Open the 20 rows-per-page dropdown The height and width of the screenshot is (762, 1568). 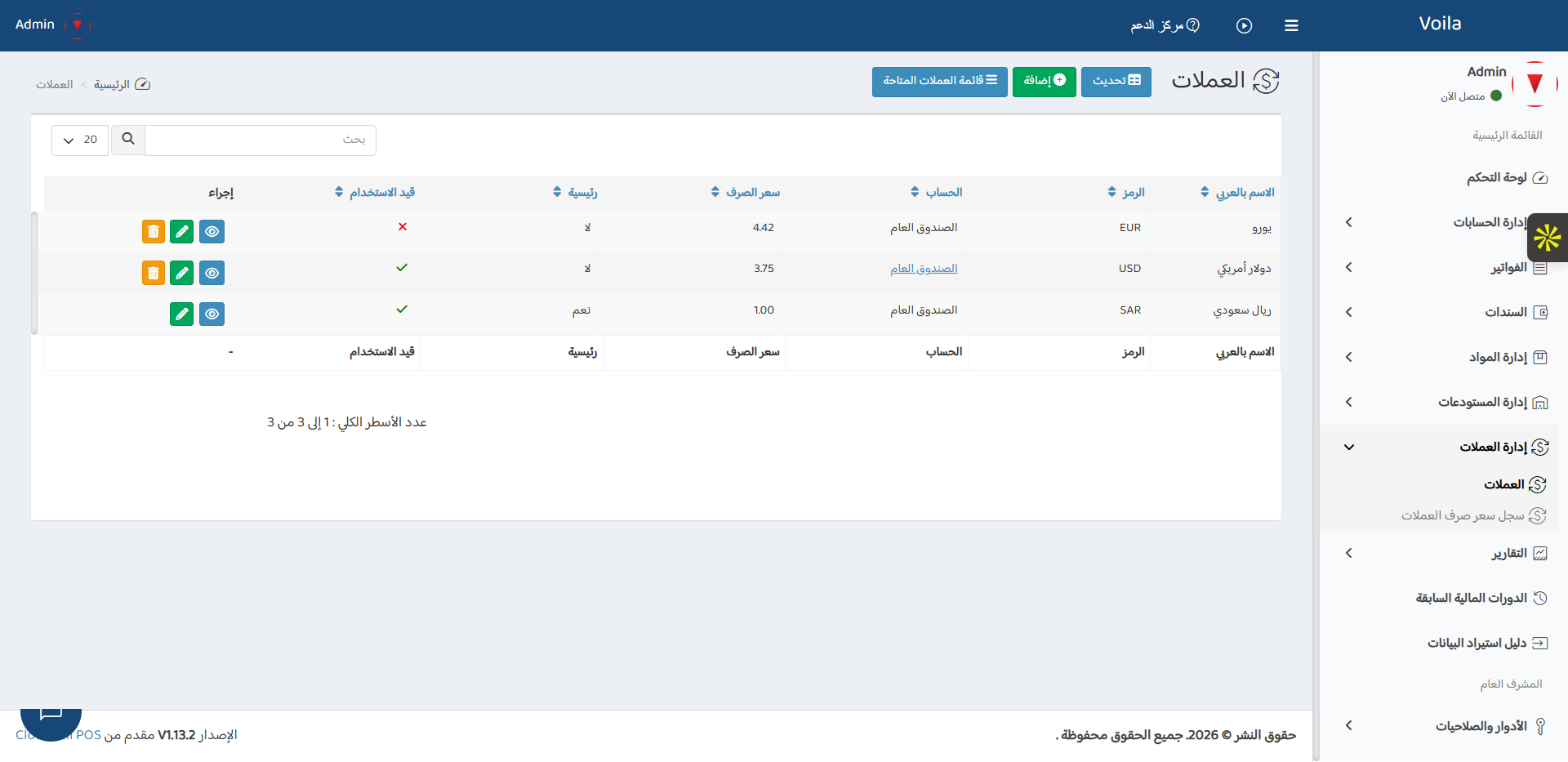[80, 140]
